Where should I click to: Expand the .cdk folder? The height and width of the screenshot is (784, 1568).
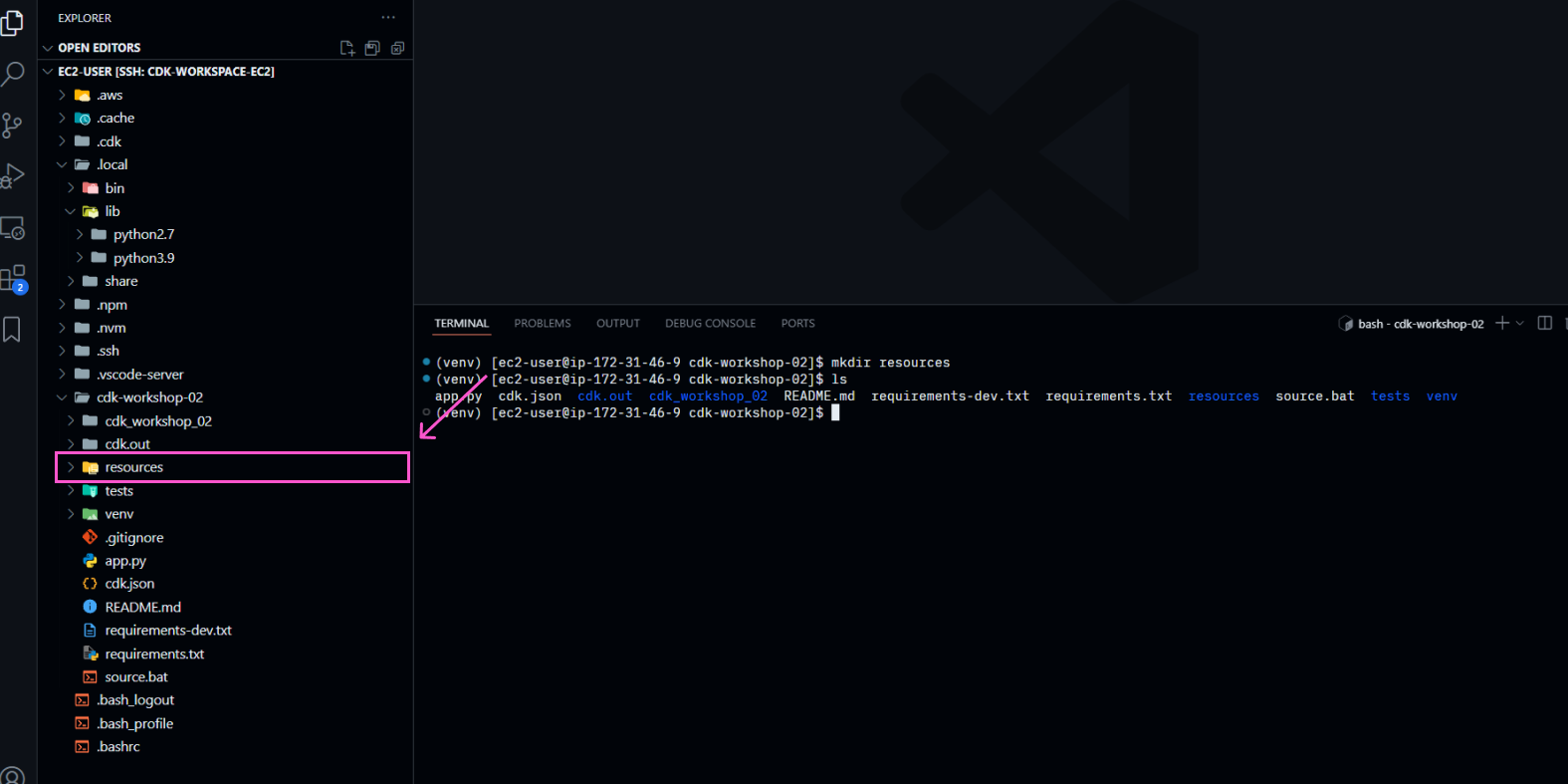[63, 141]
